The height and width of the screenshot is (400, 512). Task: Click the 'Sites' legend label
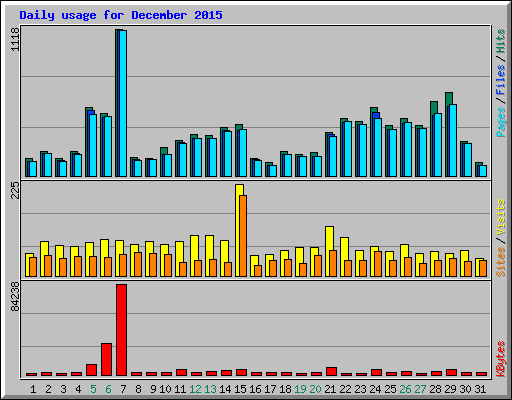[501, 262]
